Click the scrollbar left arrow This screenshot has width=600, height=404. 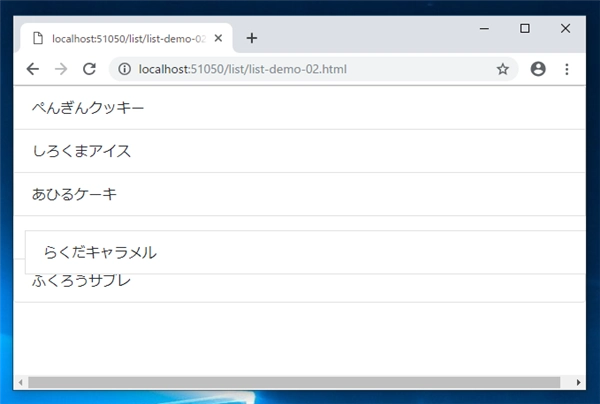pos(21,383)
